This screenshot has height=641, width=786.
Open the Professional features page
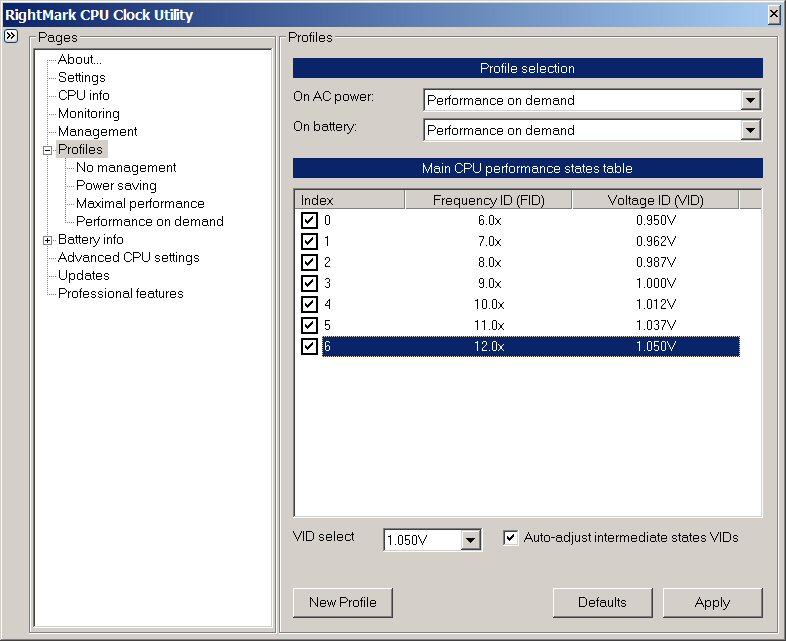121,294
